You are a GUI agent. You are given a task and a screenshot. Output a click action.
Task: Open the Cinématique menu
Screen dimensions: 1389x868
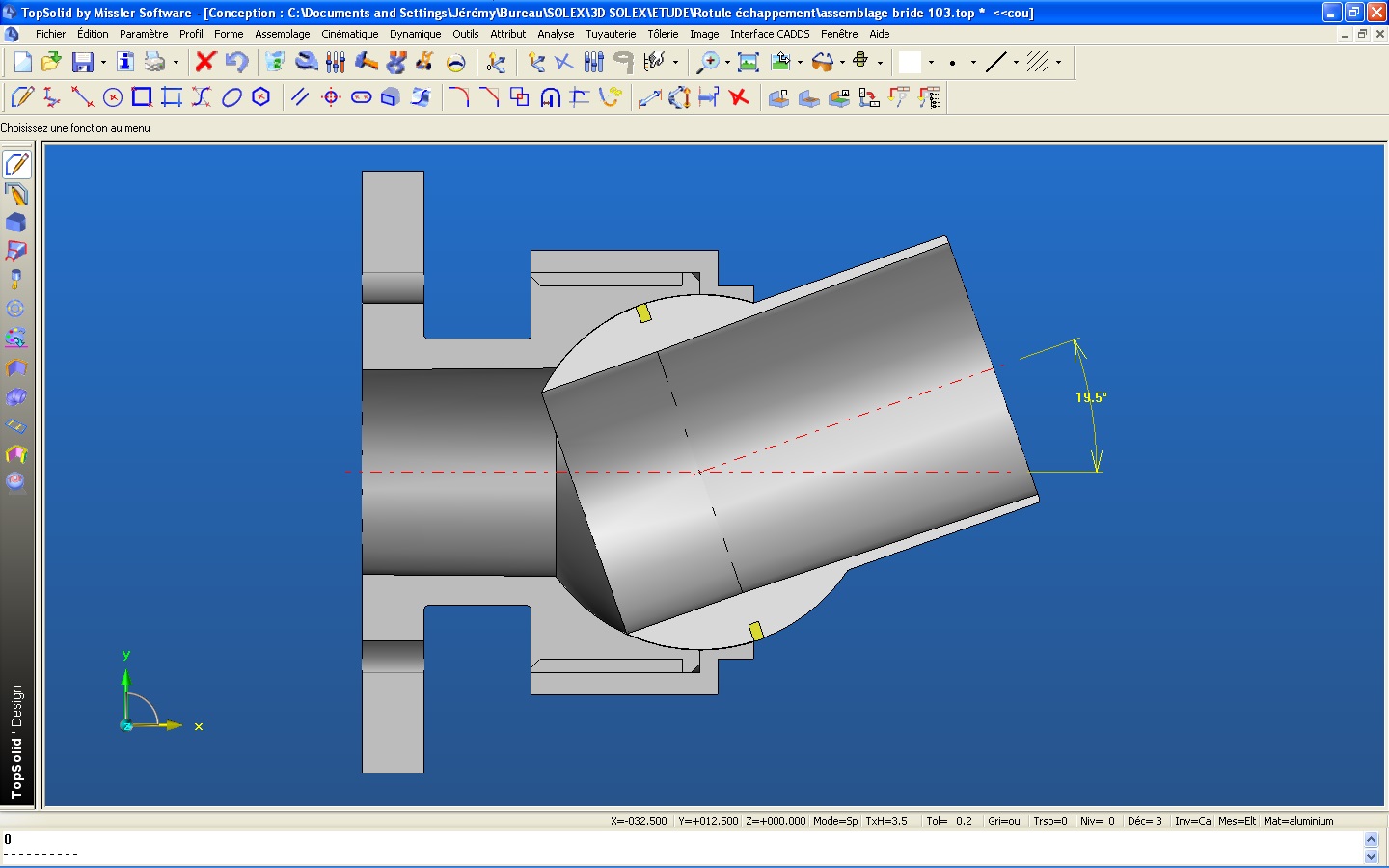[349, 34]
